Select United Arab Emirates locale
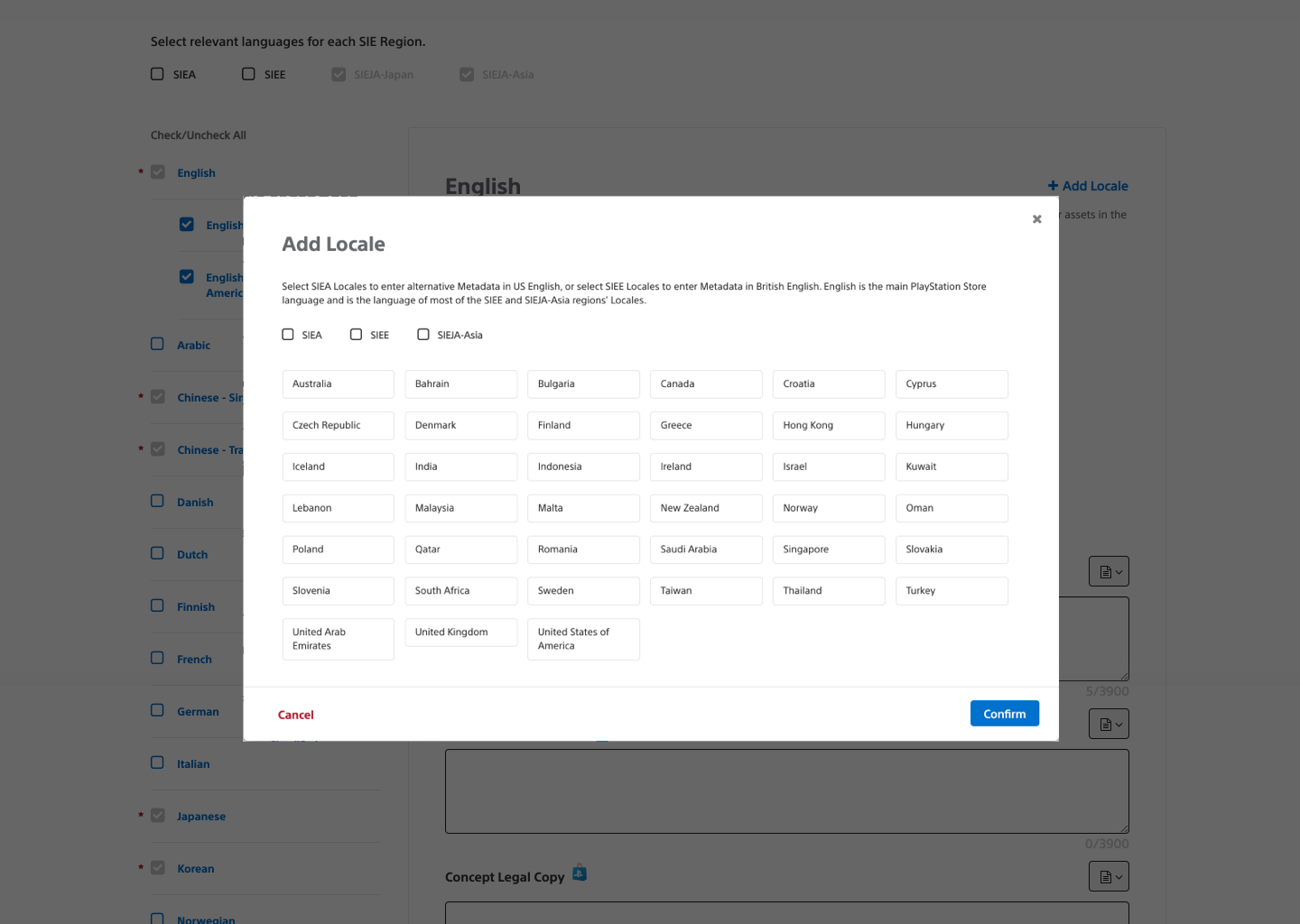This screenshot has height=924, width=1300. coord(338,639)
